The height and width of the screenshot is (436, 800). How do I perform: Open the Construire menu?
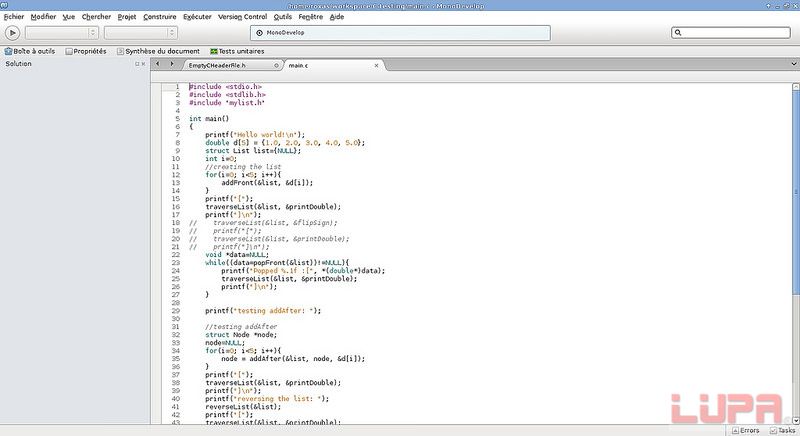[160, 17]
